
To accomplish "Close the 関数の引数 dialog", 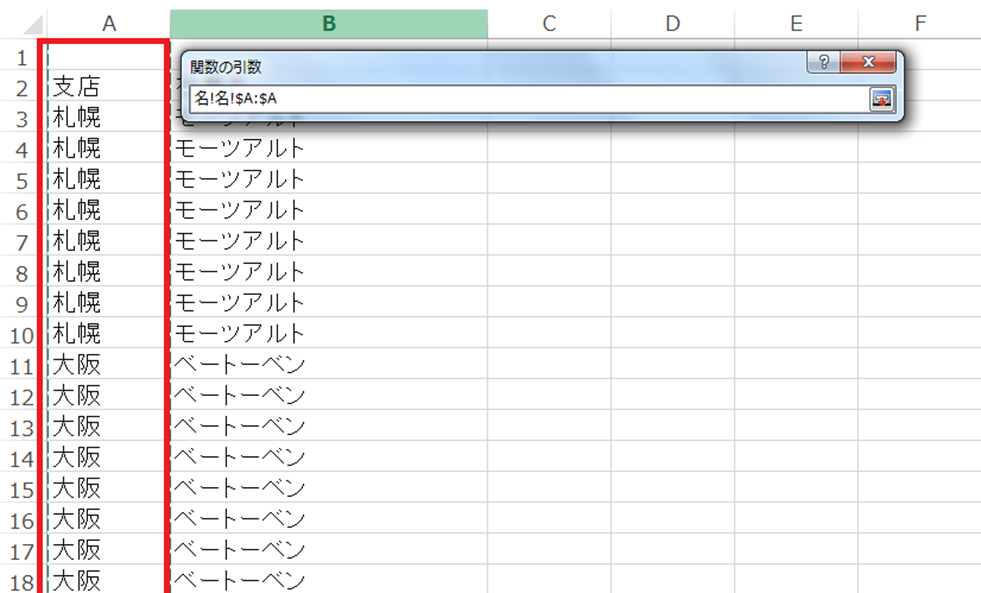I will (x=867, y=63).
